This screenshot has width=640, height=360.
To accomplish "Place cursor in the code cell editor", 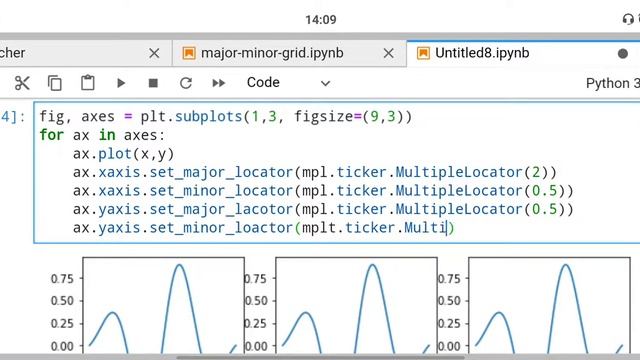I will pos(337,173).
